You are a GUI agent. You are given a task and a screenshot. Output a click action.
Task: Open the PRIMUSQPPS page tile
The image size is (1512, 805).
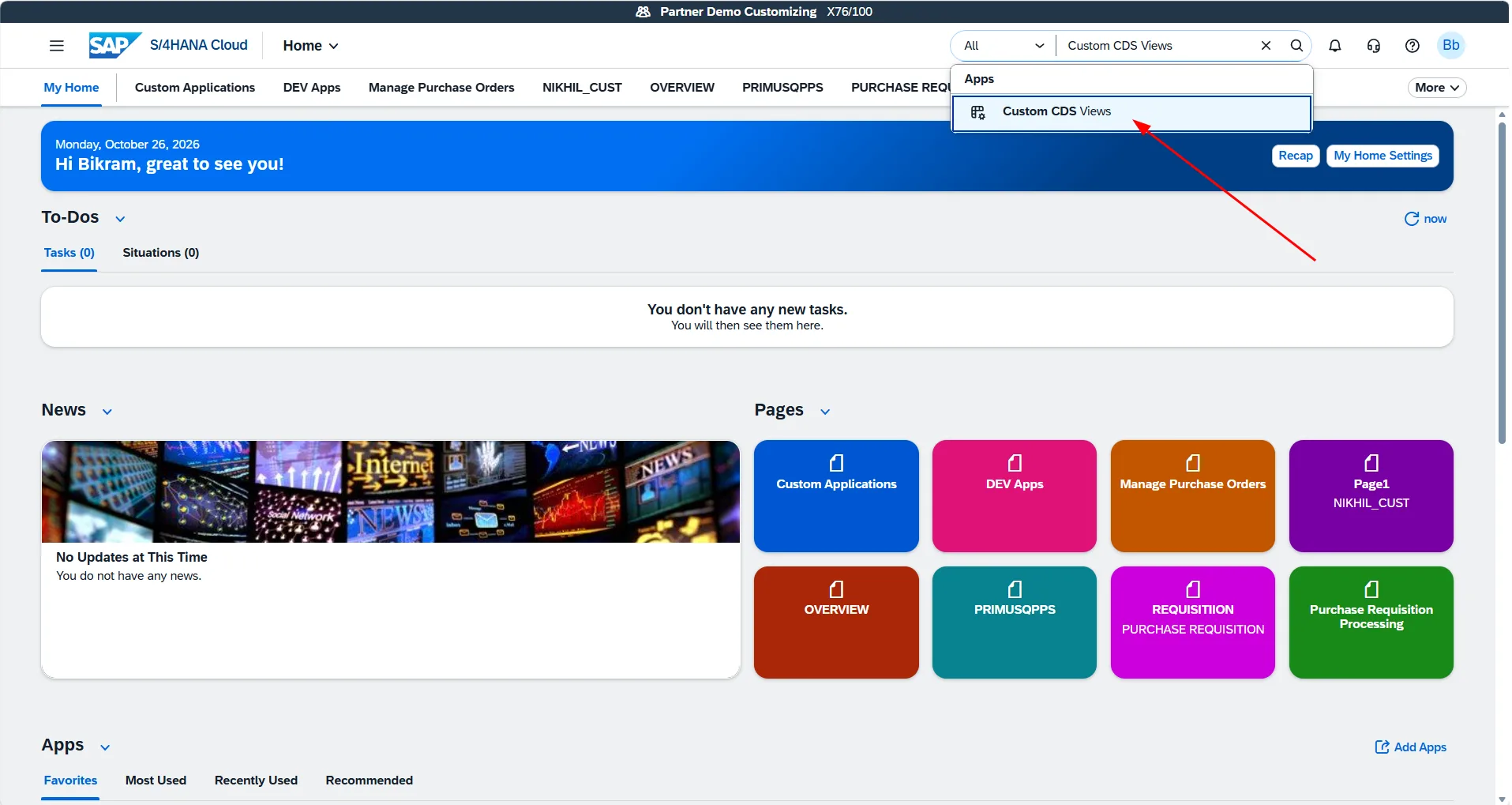[x=1015, y=623]
